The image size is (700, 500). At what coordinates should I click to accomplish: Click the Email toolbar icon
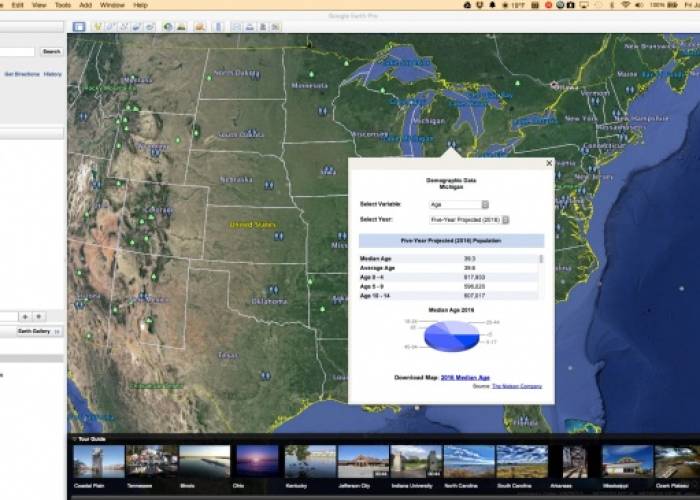[x=236, y=27]
